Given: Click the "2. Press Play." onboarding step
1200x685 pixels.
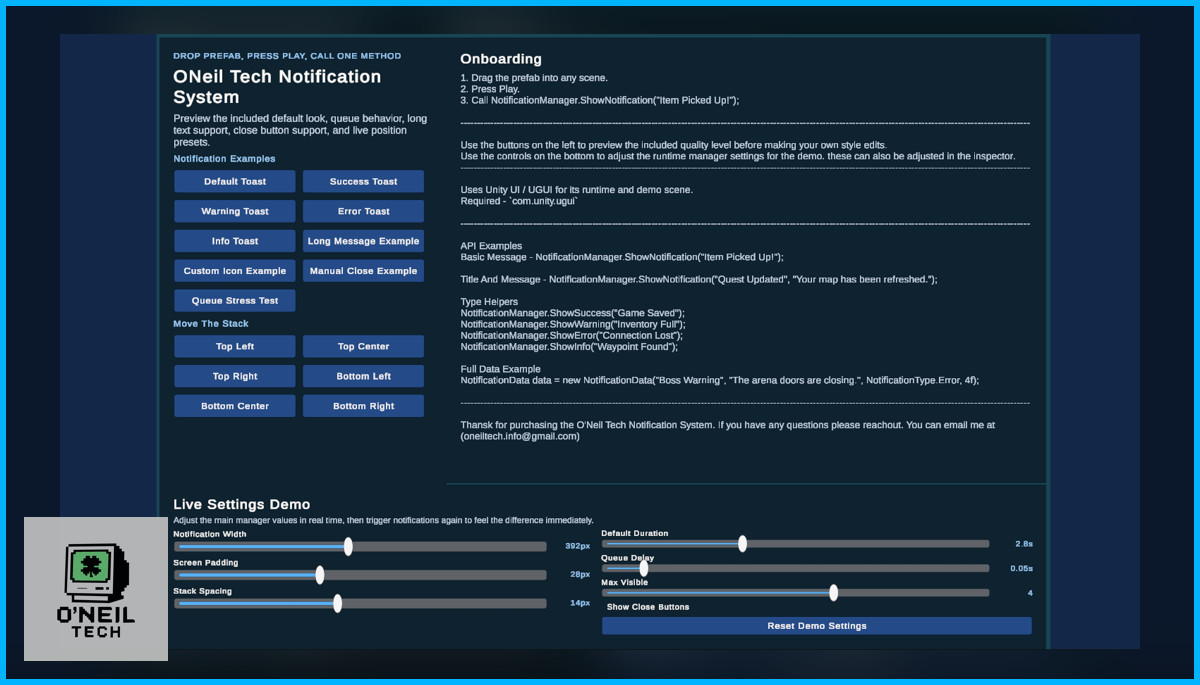Looking at the screenshot, I should click(x=490, y=89).
